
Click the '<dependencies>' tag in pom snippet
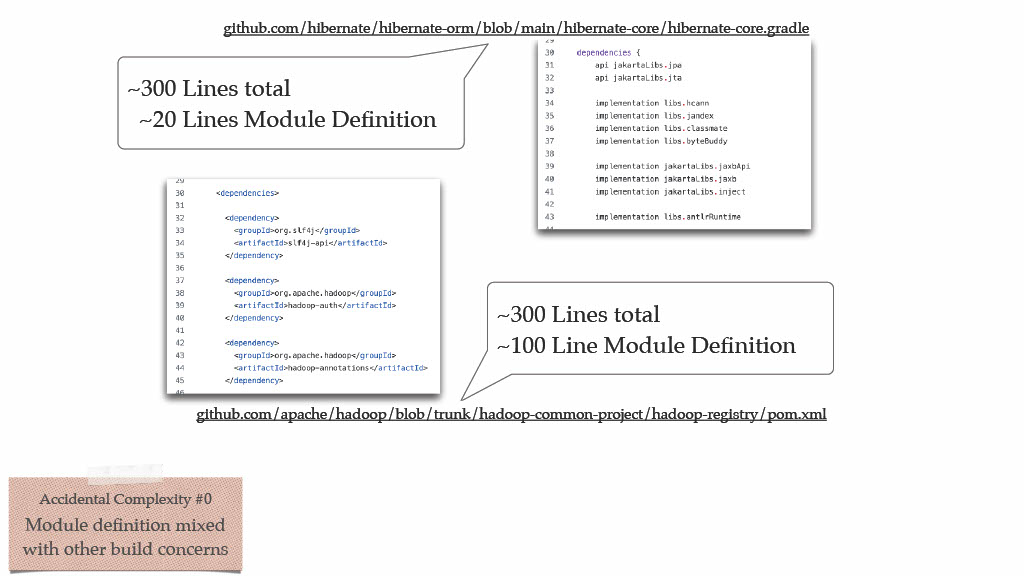pyautogui.click(x=248, y=193)
